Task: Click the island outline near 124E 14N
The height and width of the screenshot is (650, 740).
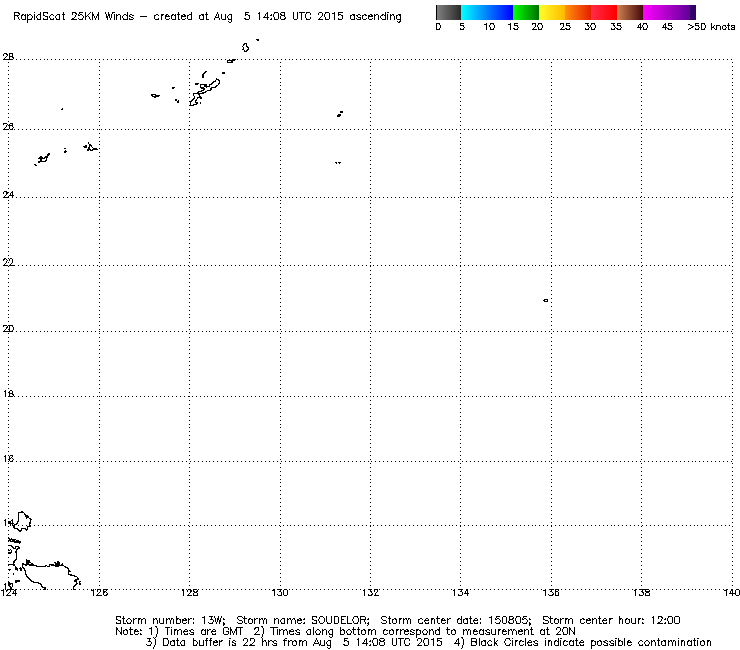Action: click(21, 521)
